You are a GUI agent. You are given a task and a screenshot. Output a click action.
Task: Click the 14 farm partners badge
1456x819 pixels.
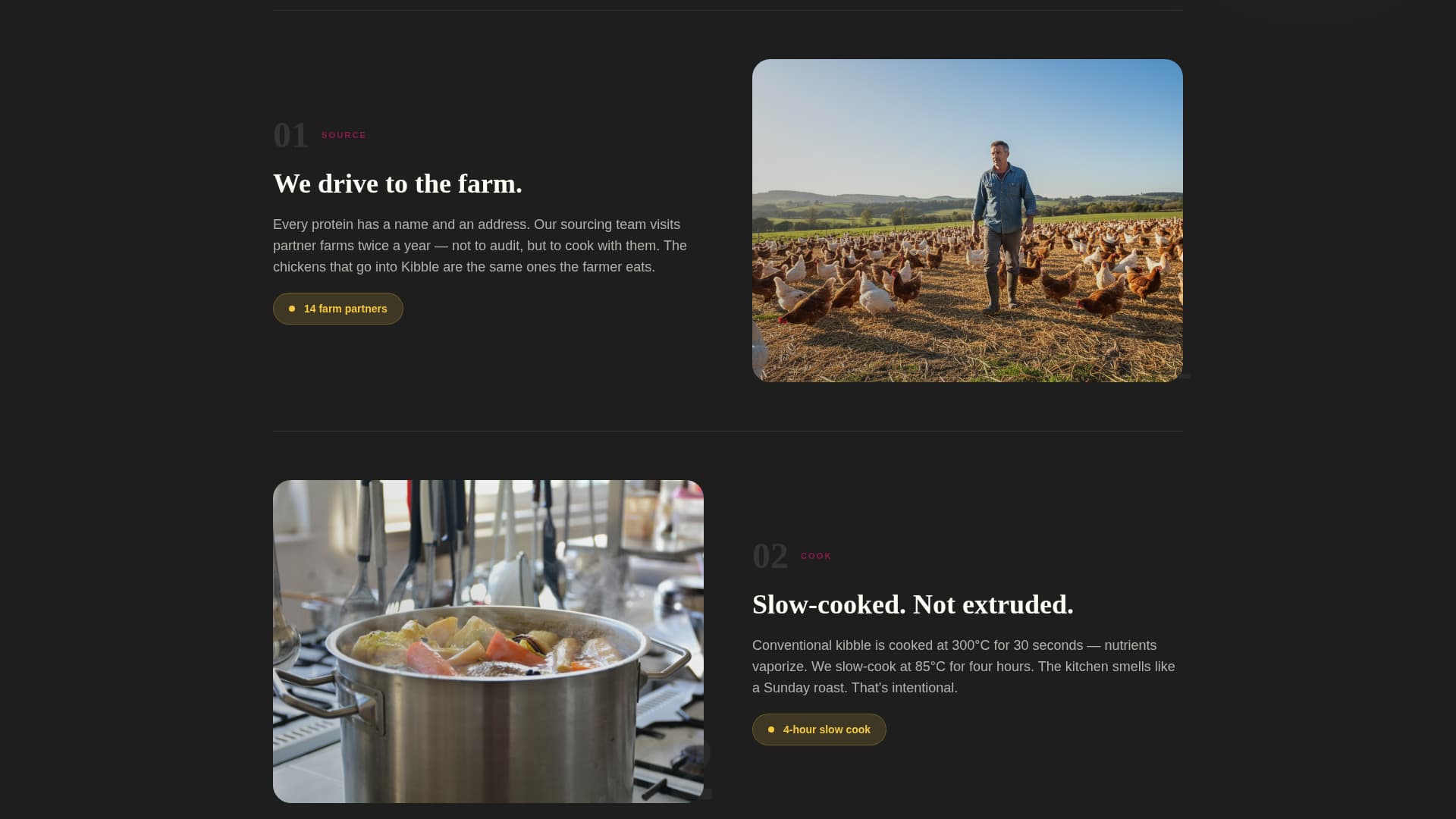[338, 309]
